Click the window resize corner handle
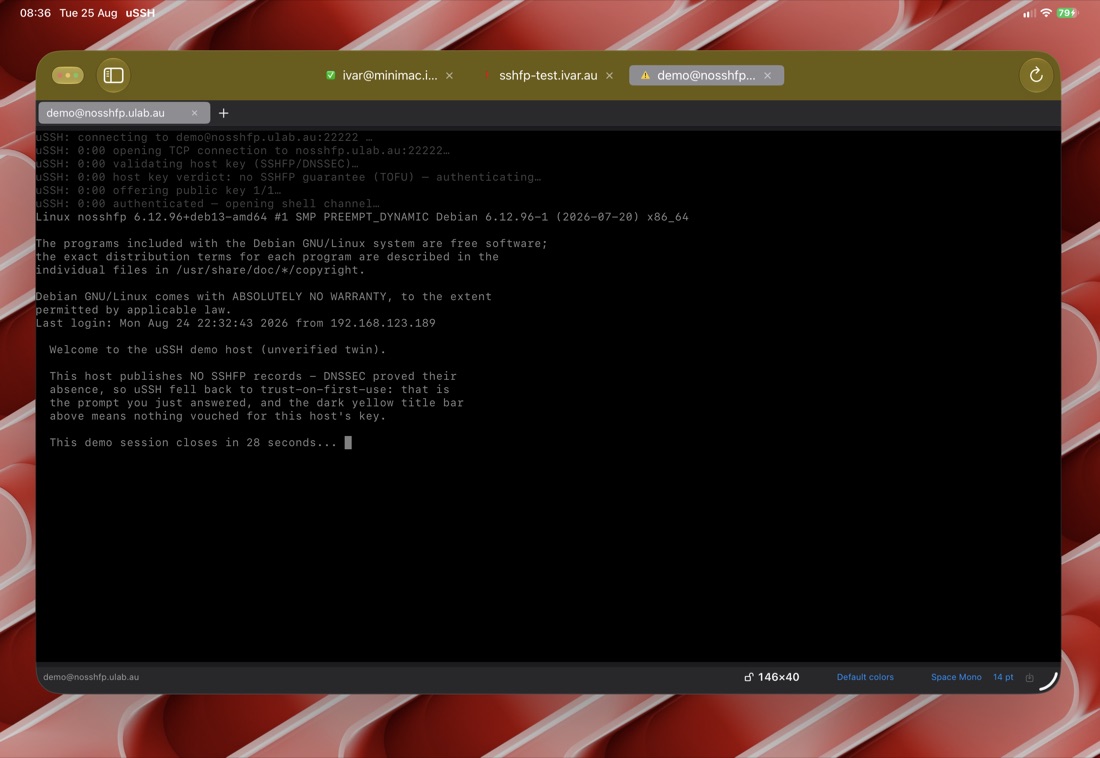1100x758 pixels. 1049,681
